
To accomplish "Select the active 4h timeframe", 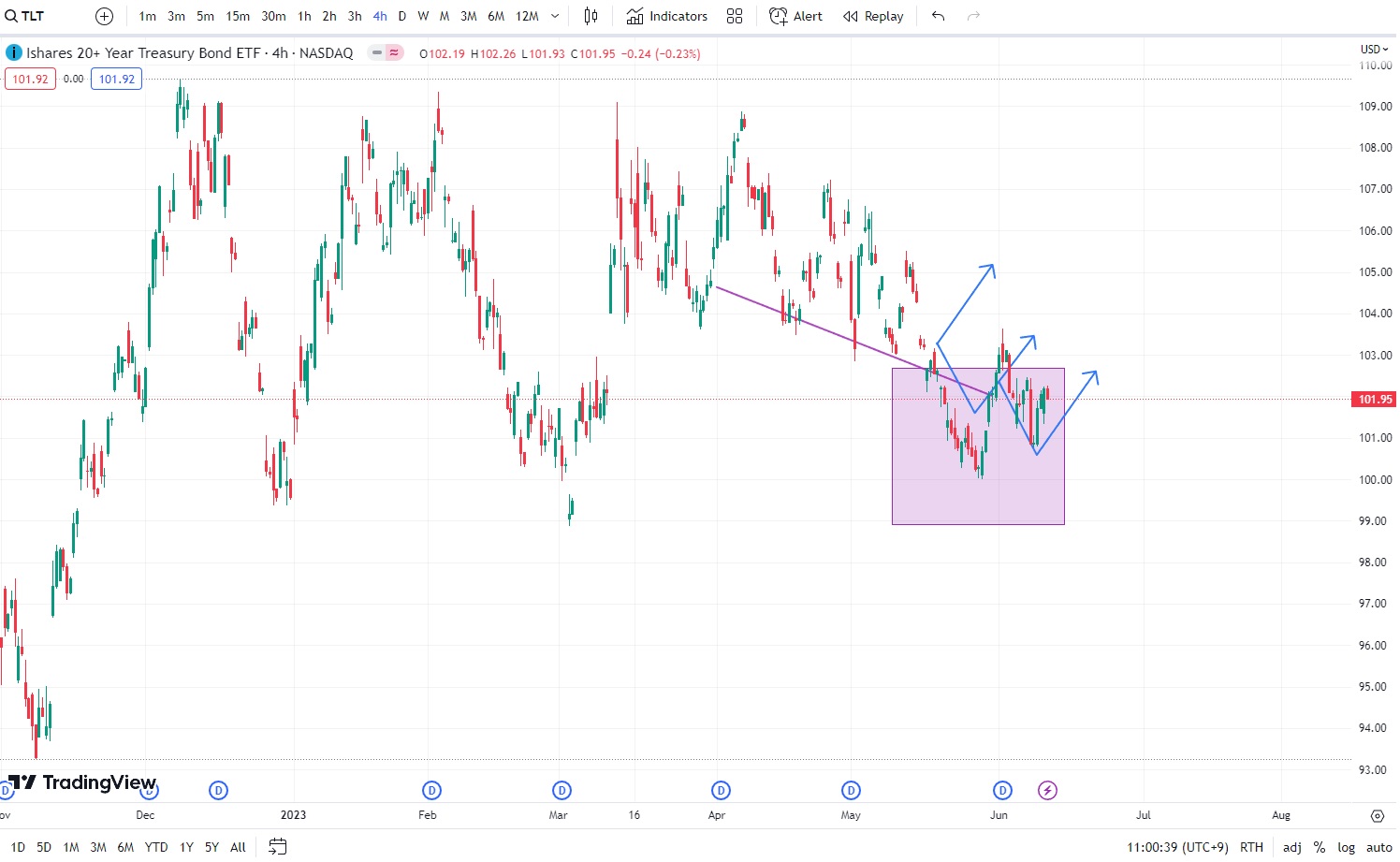I will [379, 16].
